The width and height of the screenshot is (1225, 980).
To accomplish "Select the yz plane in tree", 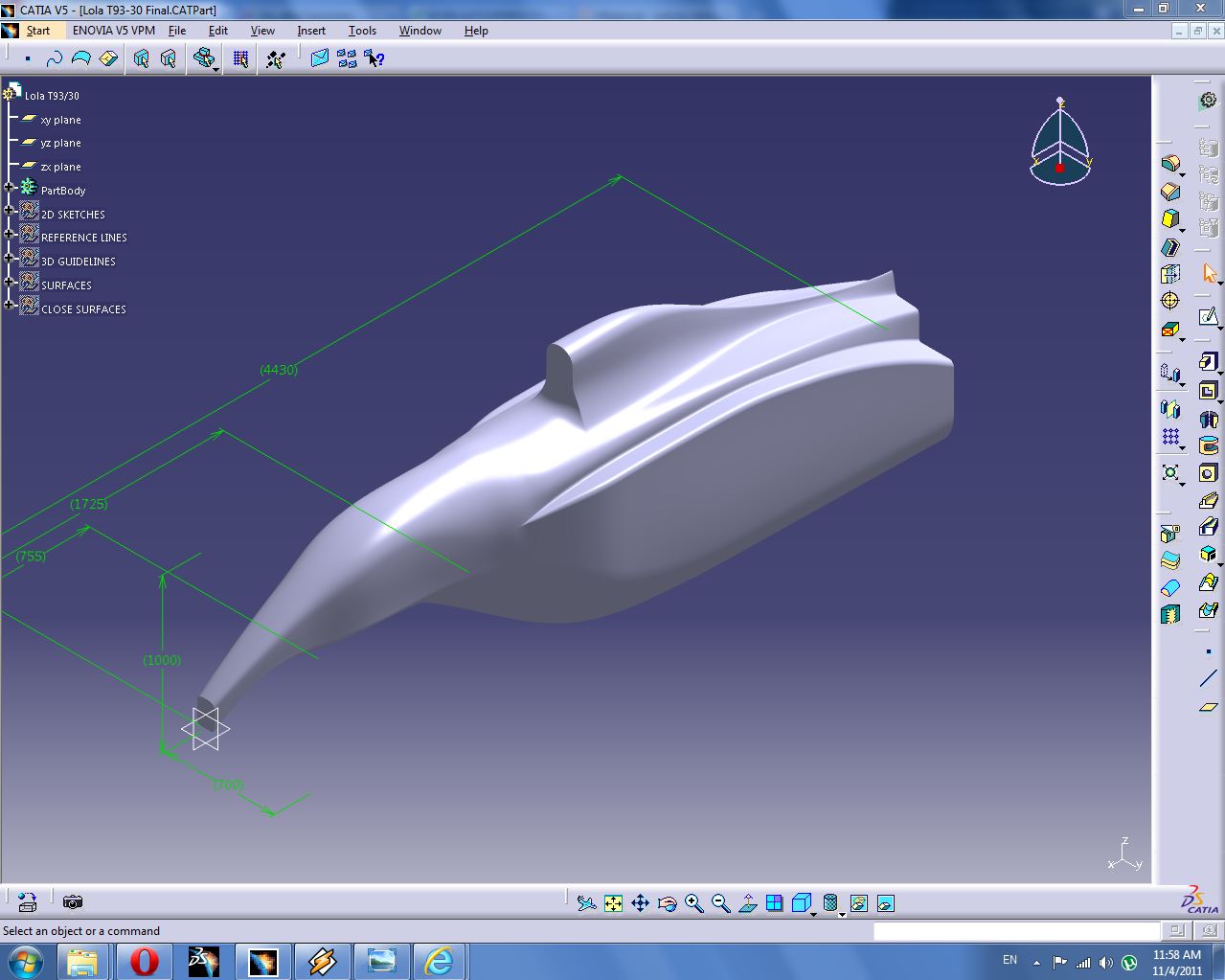I will 60,143.
